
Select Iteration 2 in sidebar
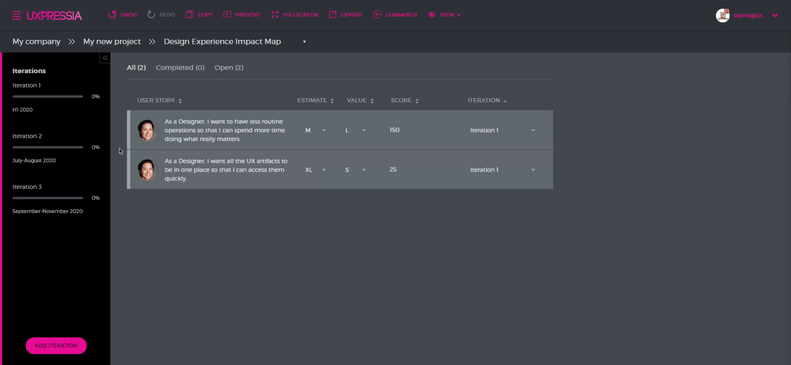pos(27,136)
